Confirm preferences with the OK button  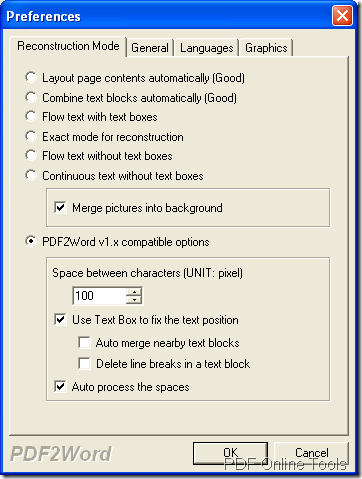pyautogui.click(x=230, y=453)
